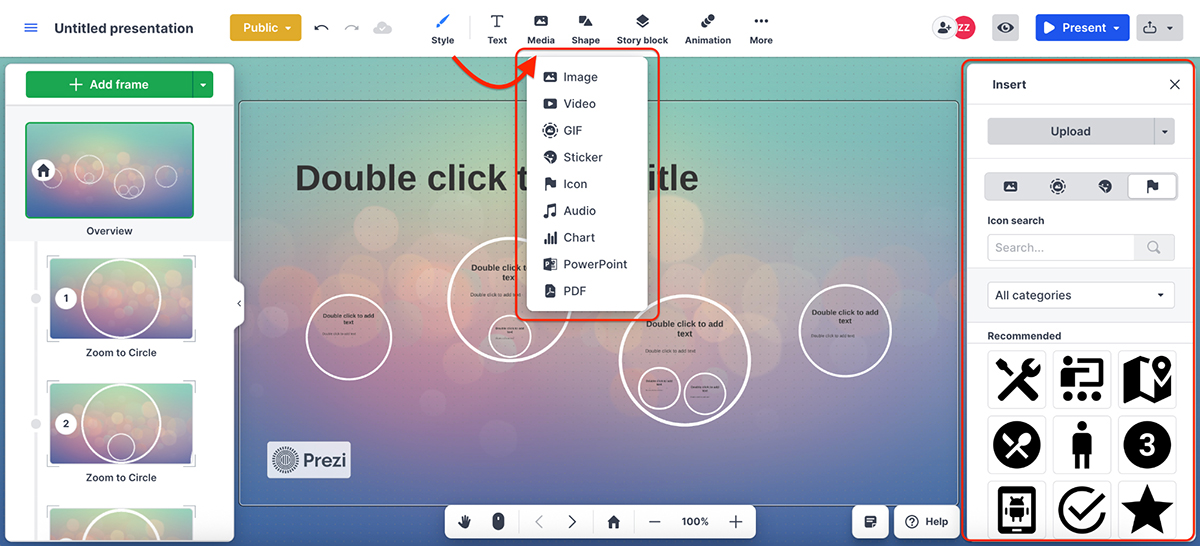The width and height of the screenshot is (1200, 546).
Task: Check the cloud save status icon
Action: 382,28
